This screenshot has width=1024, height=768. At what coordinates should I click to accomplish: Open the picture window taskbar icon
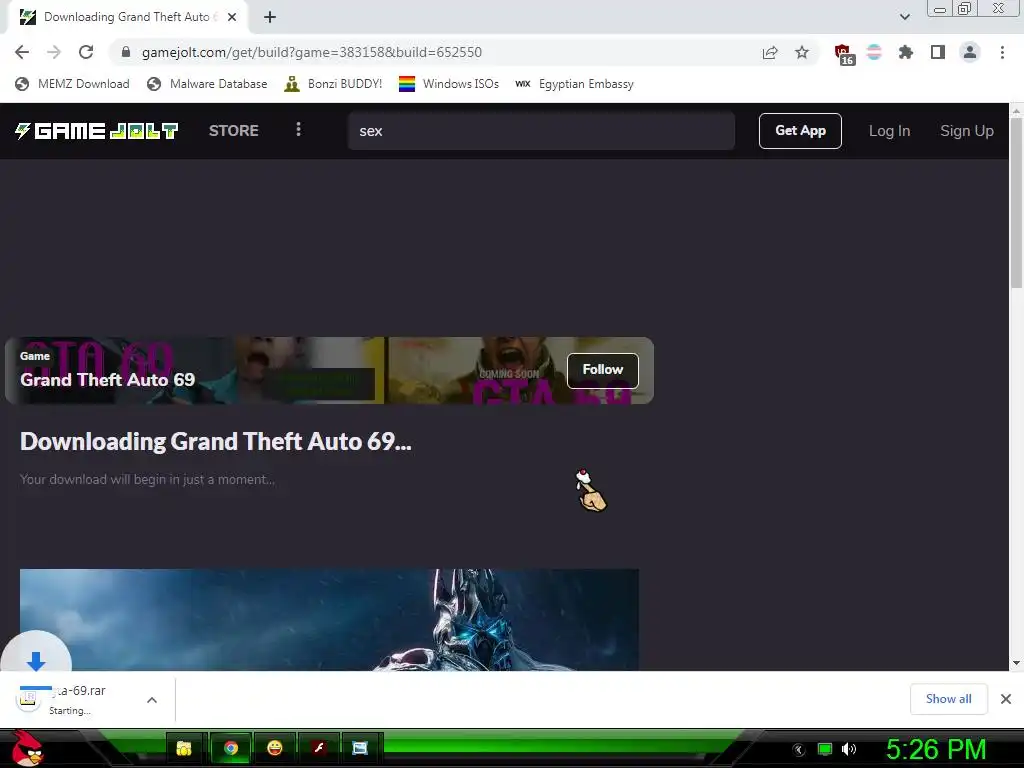pos(360,748)
